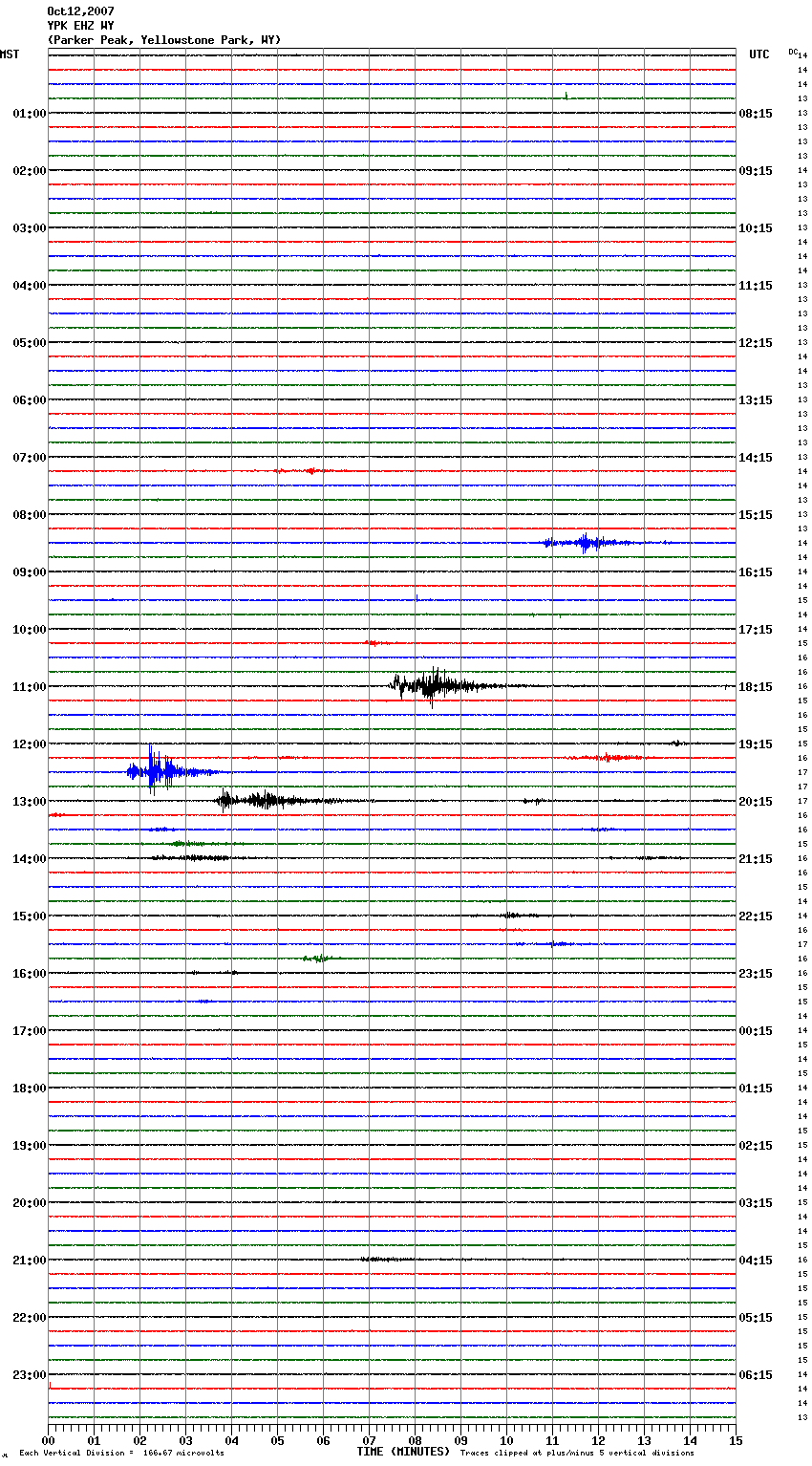Click the 17:00 MST time label
Screen dimensions: 812x1466
pyautogui.click(x=29, y=1031)
